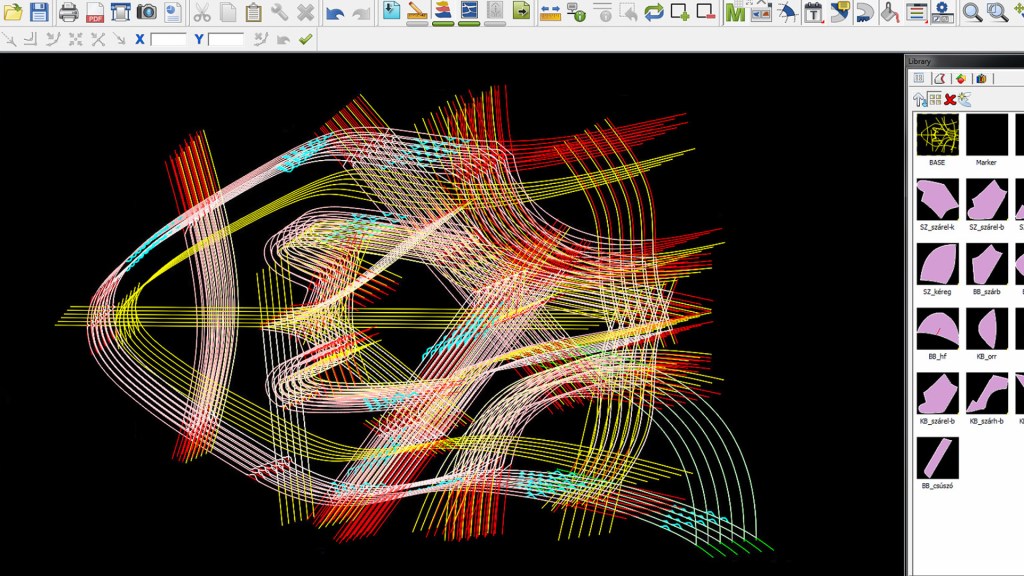The image size is (1024, 576).
Task: Confirm with the green checkmark
Action: tap(305, 39)
